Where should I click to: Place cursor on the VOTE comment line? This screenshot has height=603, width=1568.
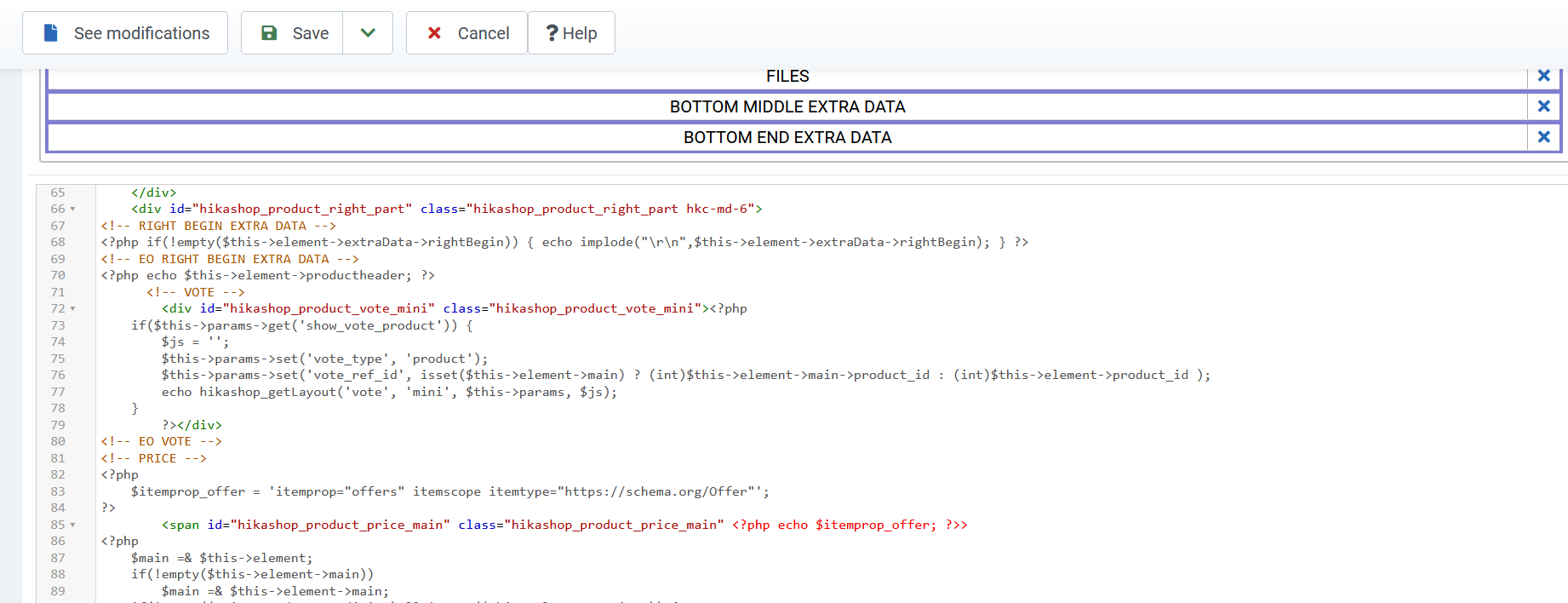(x=199, y=292)
